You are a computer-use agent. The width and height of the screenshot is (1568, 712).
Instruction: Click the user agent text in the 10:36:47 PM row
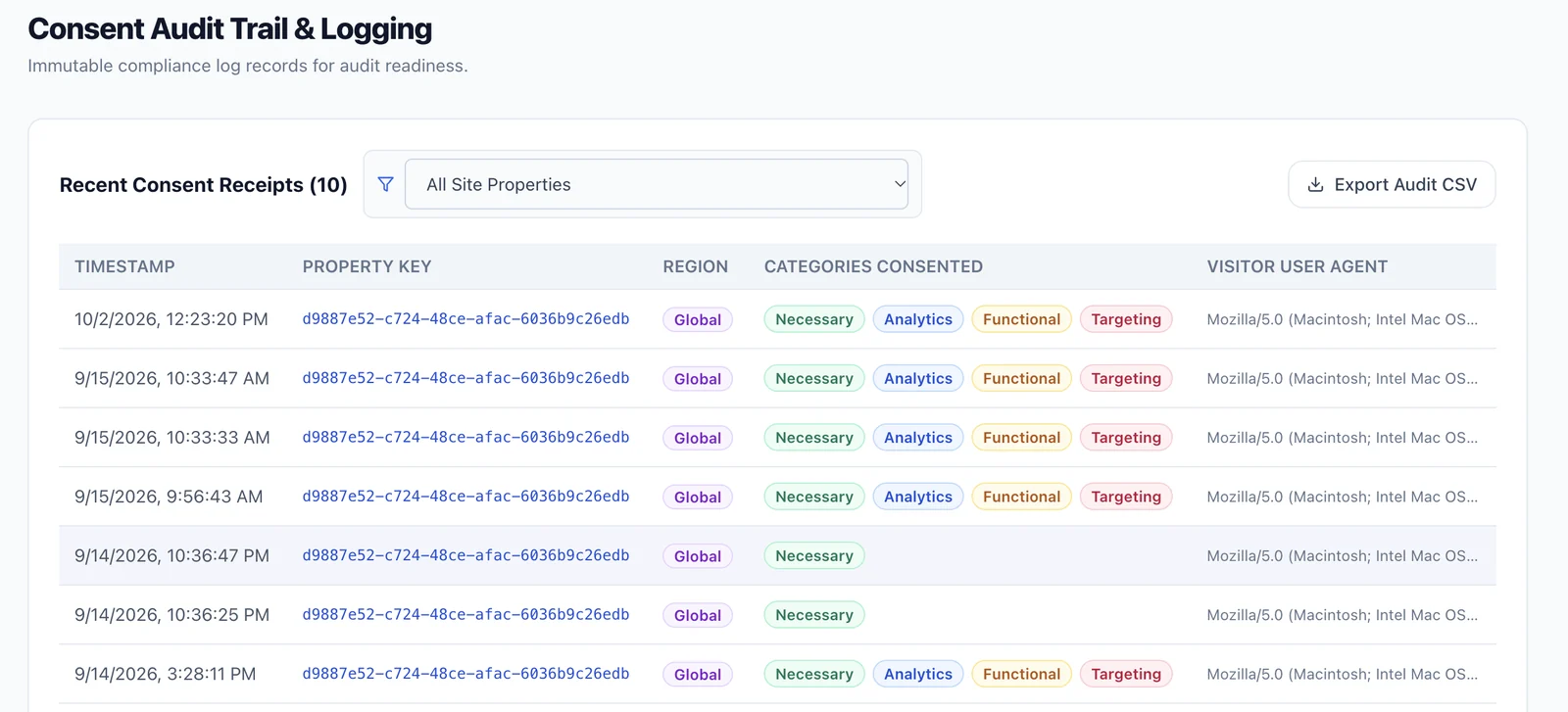click(1343, 556)
